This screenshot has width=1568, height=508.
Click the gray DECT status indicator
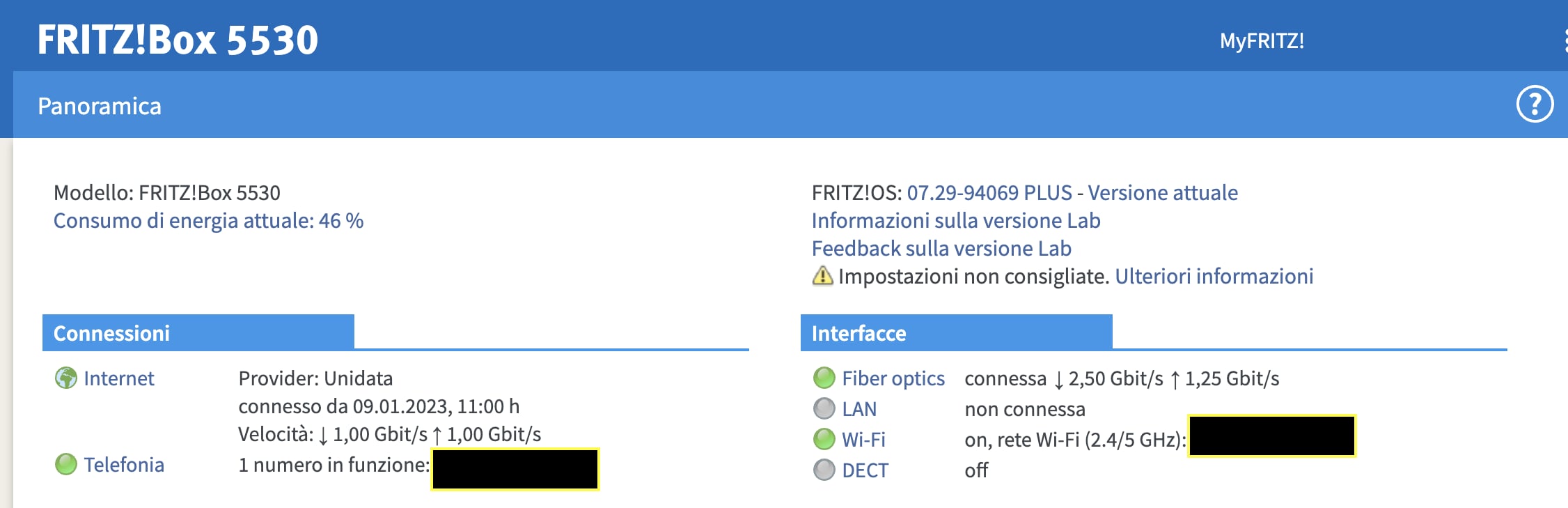(824, 470)
